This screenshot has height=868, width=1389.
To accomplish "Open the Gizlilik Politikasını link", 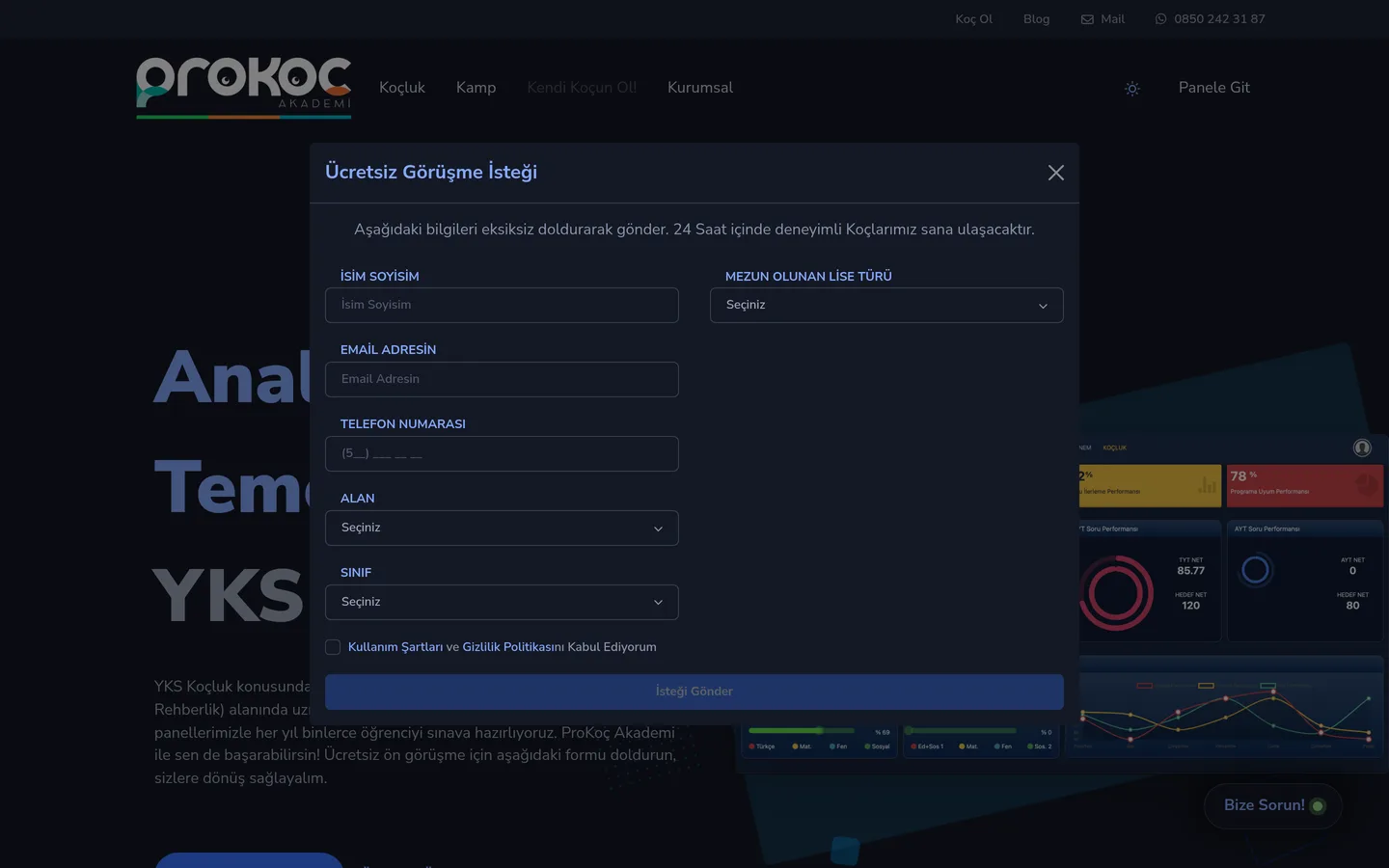I will (x=513, y=647).
